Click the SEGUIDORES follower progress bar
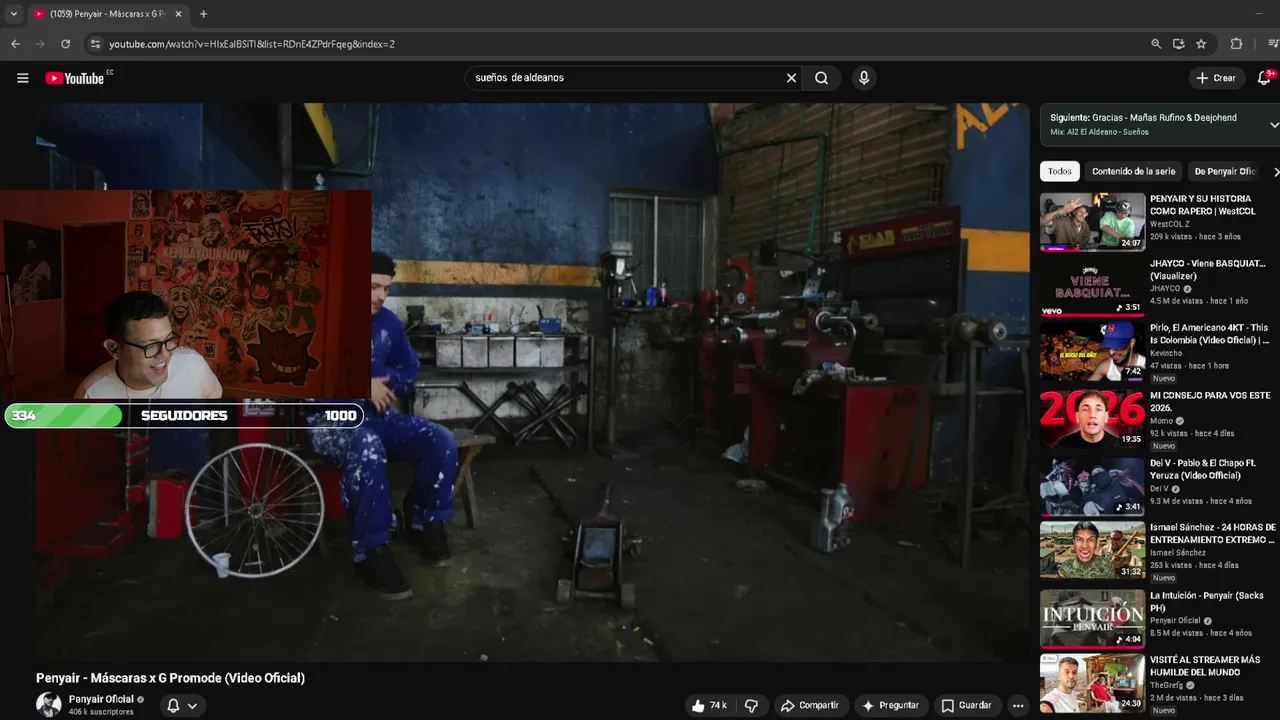The width and height of the screenshot is (1280, 720). coord(184,415)
